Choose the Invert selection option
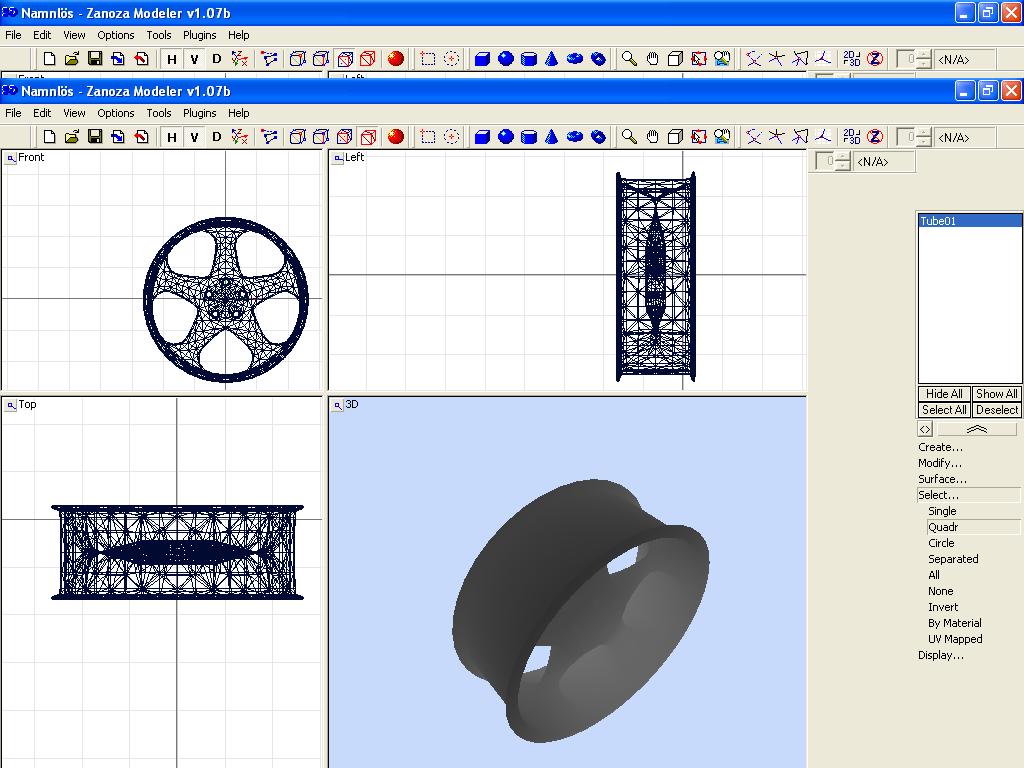 [x=943, y=607]
